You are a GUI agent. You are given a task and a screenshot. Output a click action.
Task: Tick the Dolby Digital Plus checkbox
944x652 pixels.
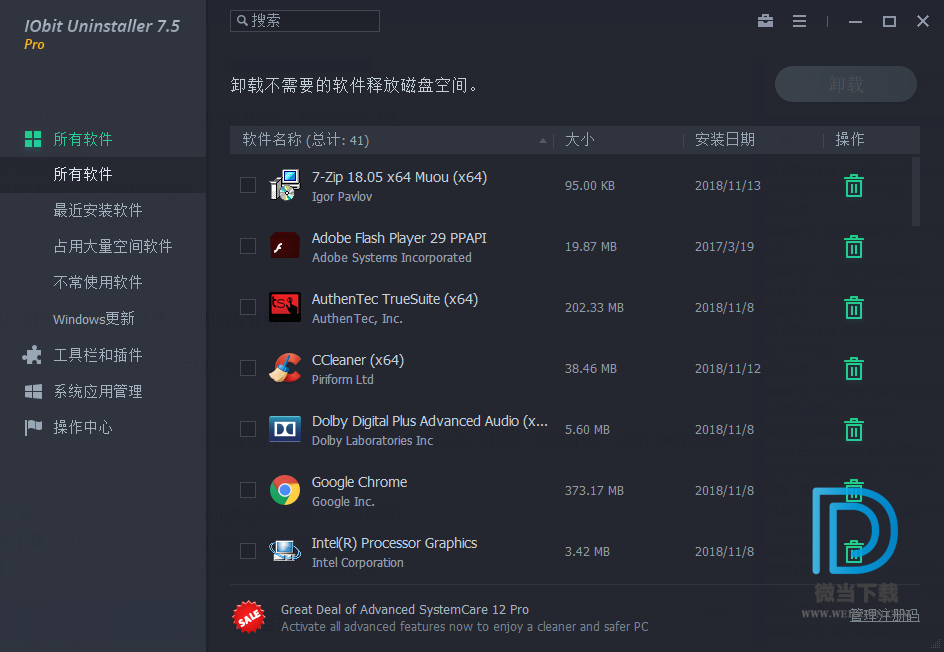coord(248,429)
